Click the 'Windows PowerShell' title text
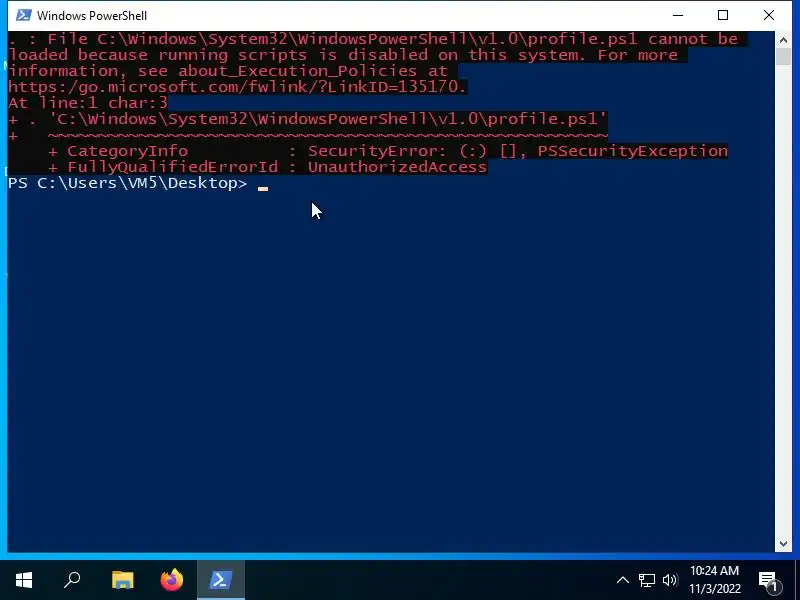This screenshot has width=800, height=600. 92,16
